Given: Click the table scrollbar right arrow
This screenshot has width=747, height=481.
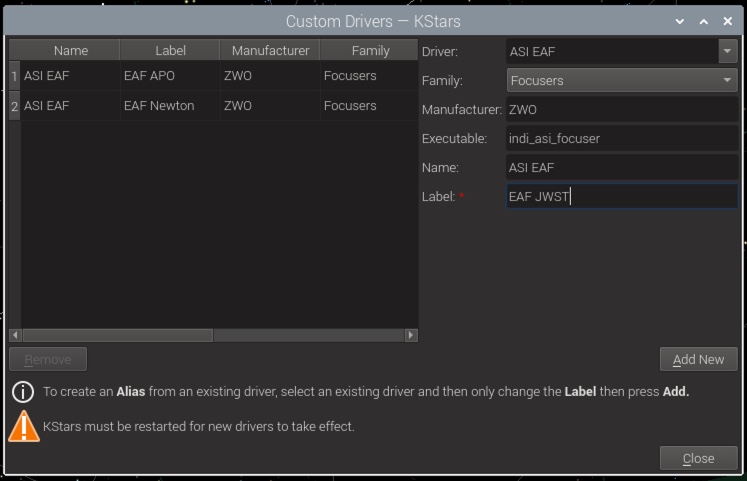Looking at the screenshot, I should (x=411, y=335).
